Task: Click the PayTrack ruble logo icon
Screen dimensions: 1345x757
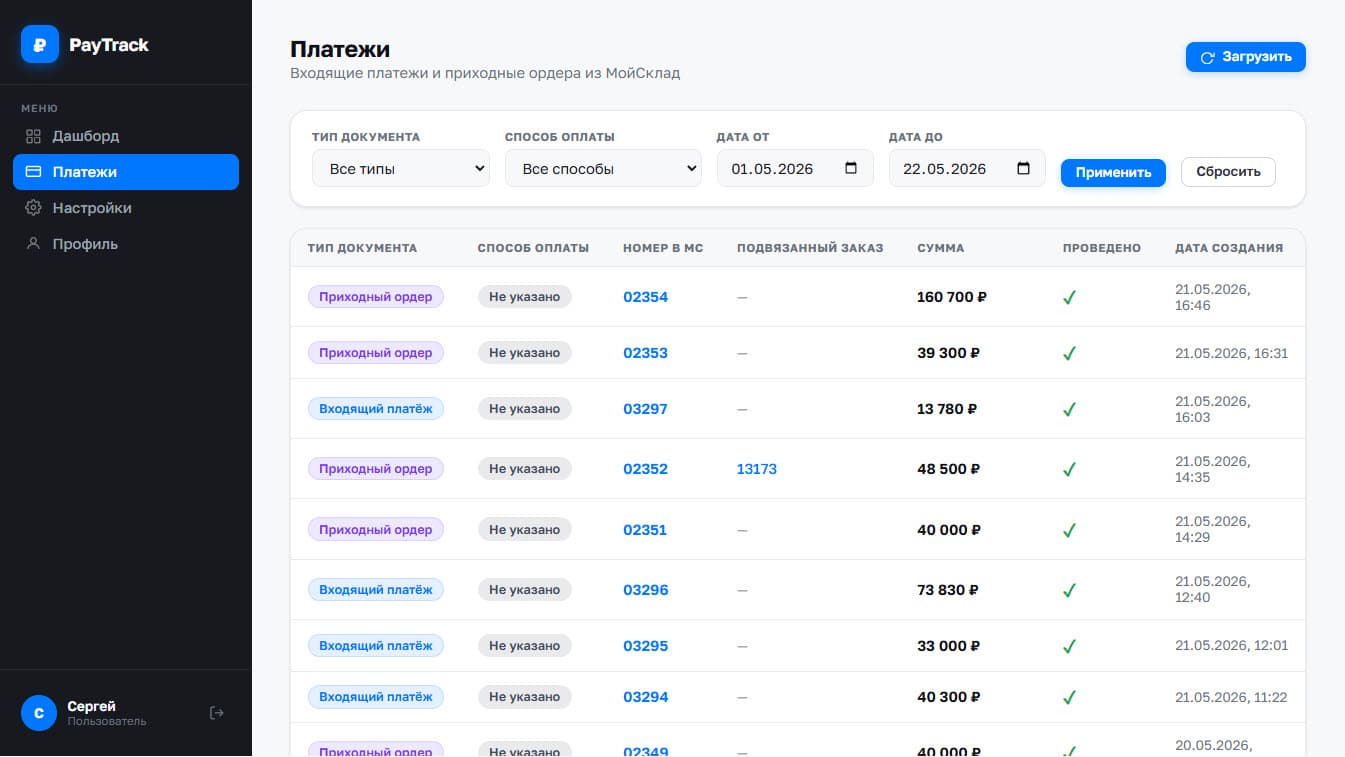Action: (x=40, y=44)
